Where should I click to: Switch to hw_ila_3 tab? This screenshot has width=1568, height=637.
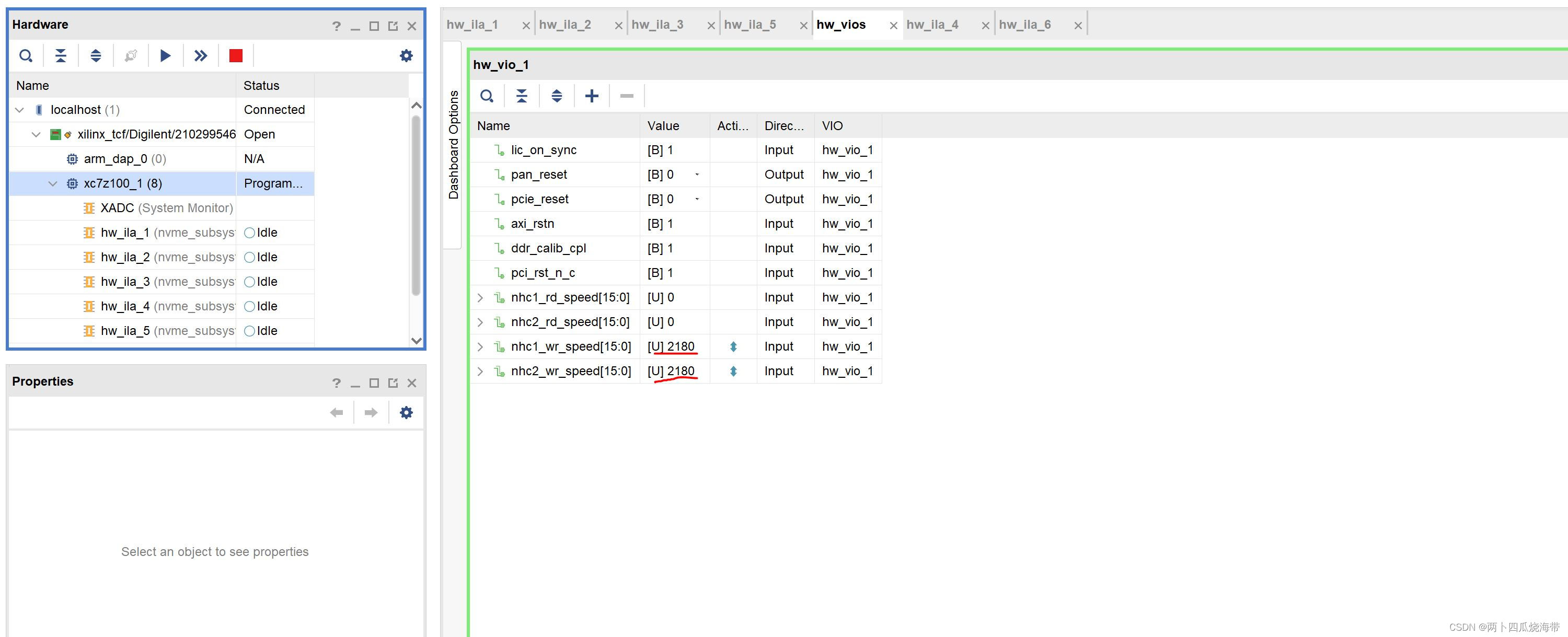click(x=658, y=25)
